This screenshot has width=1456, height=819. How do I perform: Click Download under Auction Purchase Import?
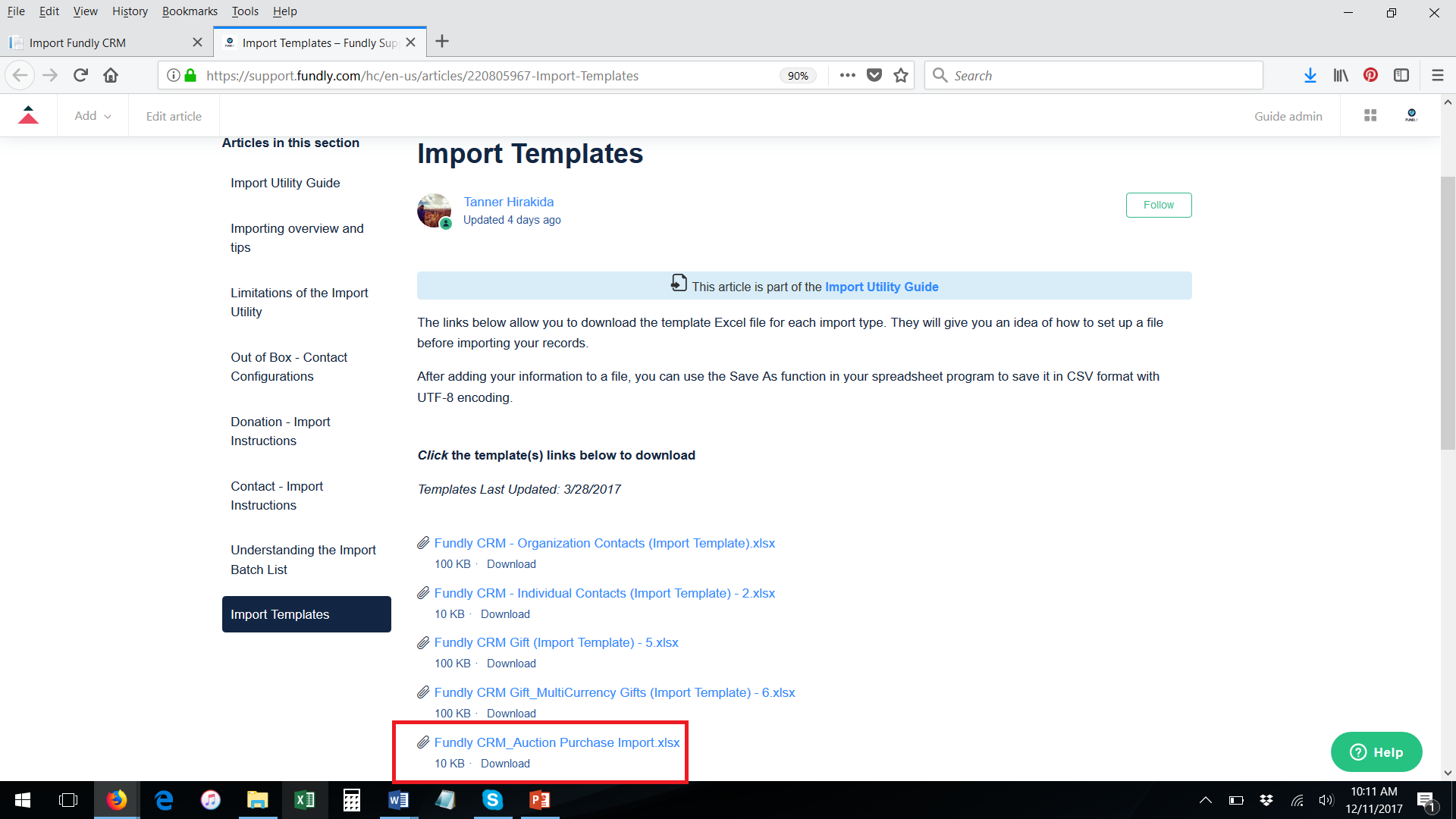coord(505,764)
